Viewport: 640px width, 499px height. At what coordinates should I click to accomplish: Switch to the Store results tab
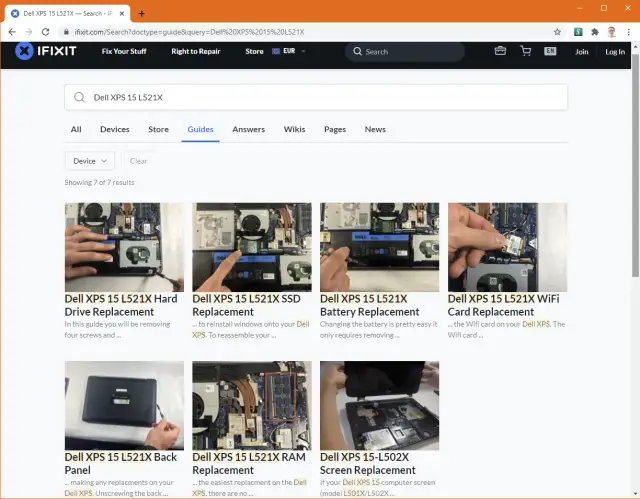coord(158,129)
